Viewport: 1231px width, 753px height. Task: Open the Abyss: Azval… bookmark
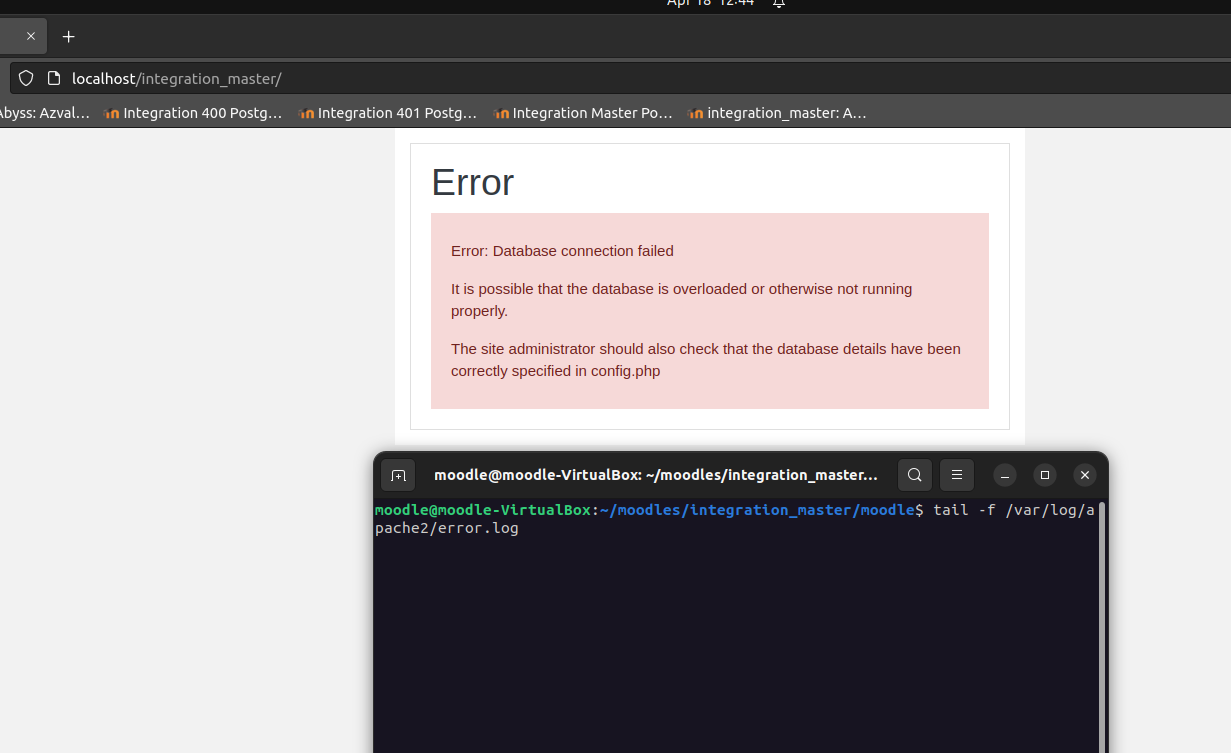pos(44,113)
